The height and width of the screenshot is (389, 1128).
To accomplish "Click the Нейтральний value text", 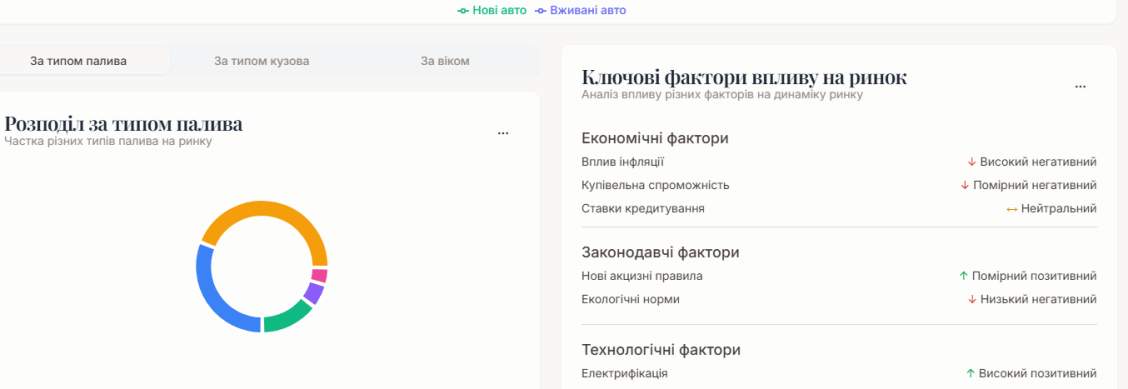I will 1059,209.
